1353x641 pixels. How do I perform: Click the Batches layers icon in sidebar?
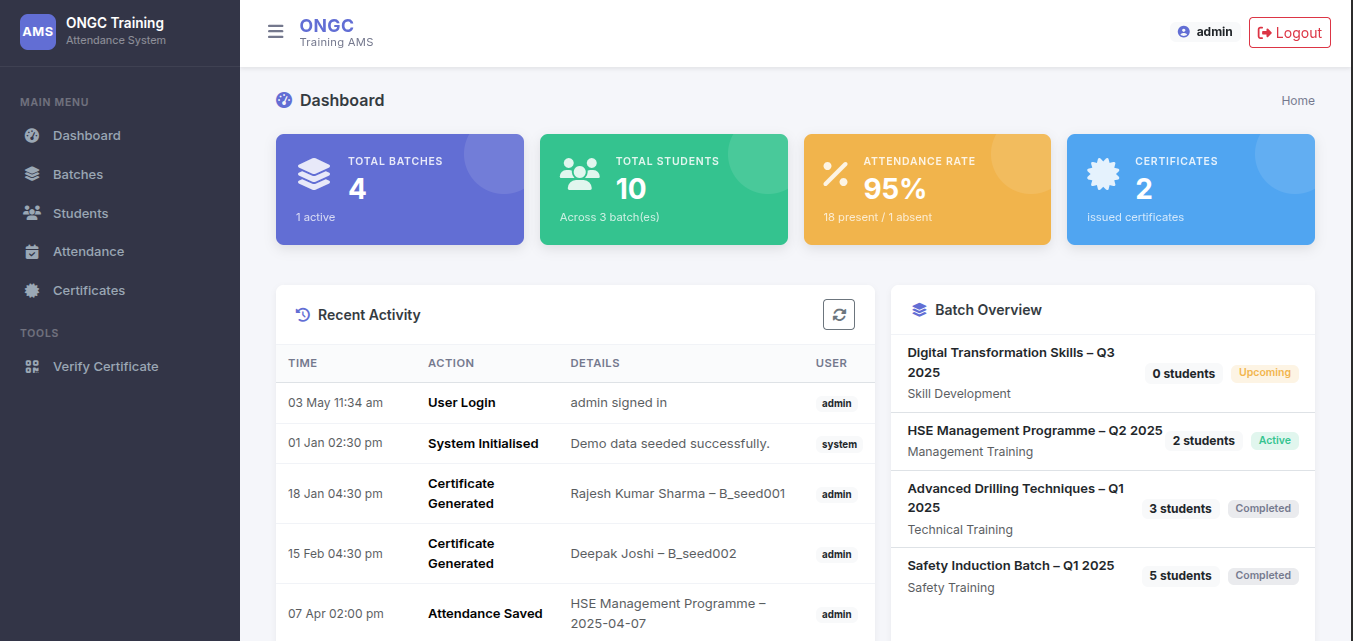click(x=32, y=174)
